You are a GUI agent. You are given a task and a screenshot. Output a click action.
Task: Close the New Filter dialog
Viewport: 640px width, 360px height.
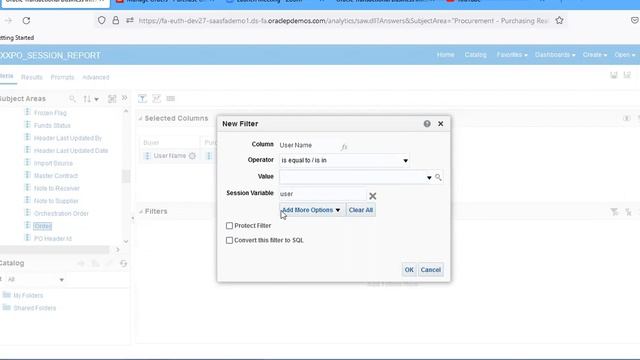(441, 124)
